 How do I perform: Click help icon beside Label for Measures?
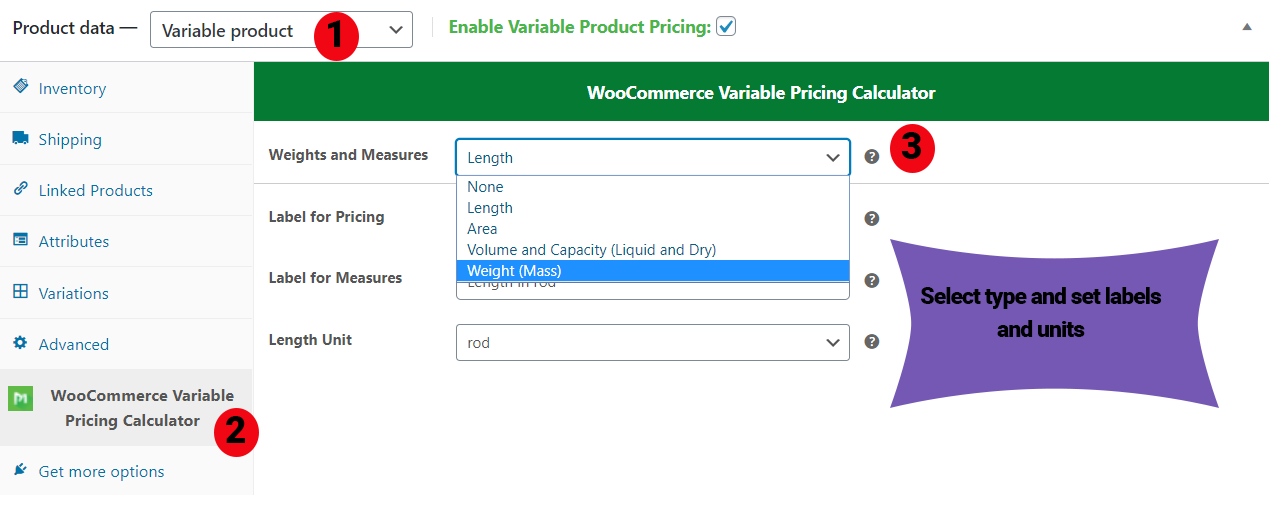[x=872, y=280]
